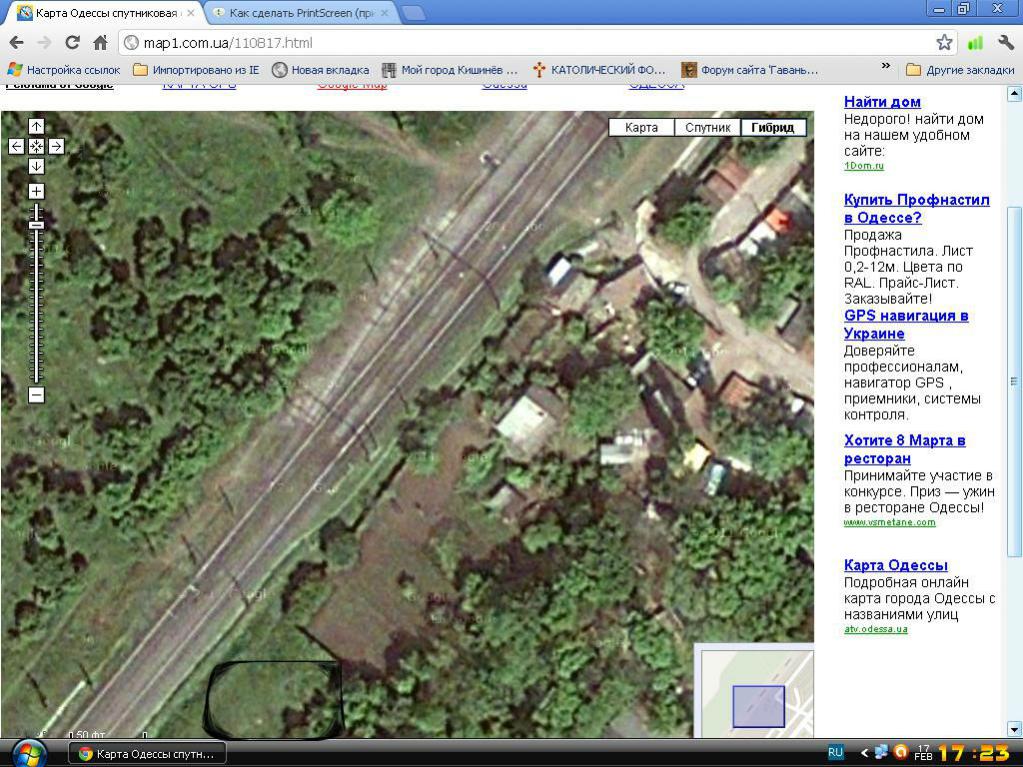Open a new browser tab
Image resolution: width=1023 pixels, height=767 pixels.
[412, 13]
